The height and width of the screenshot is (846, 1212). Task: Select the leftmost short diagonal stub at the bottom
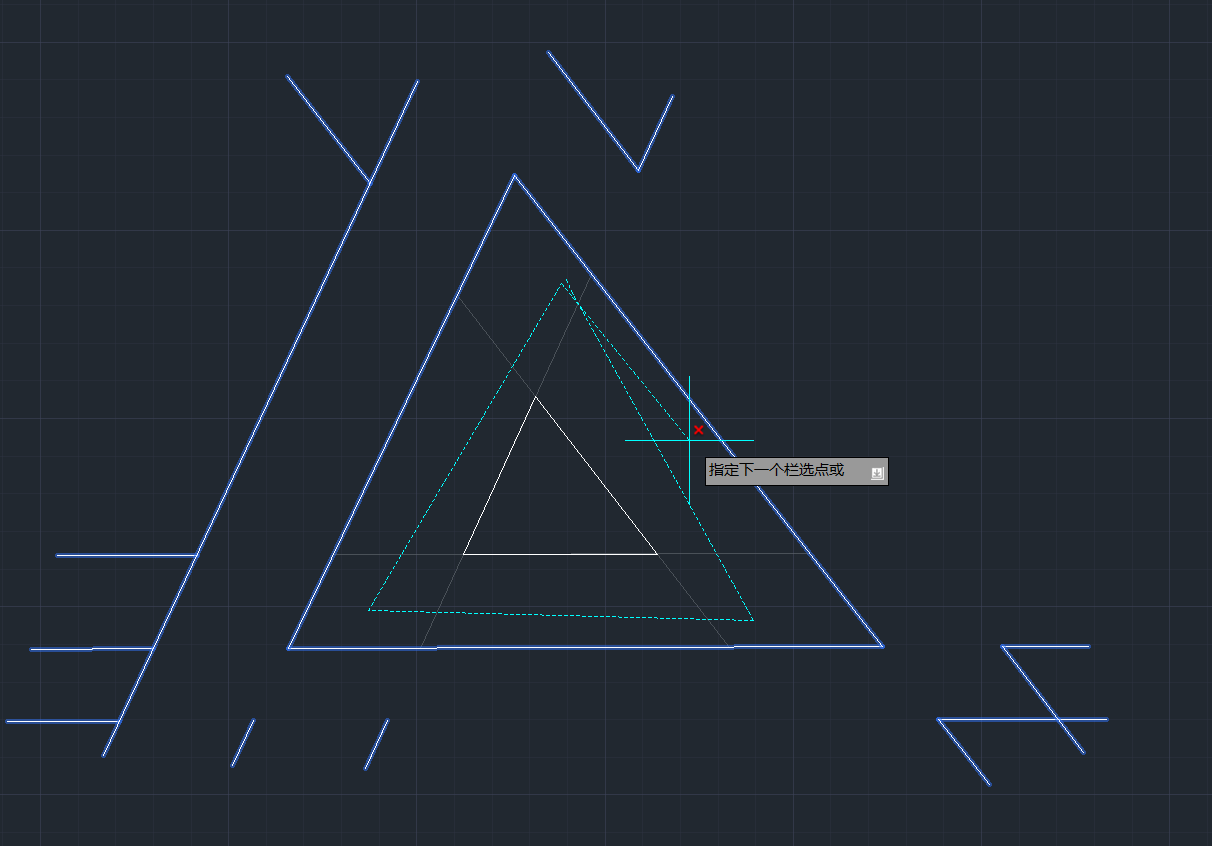(x=243, y=743)
